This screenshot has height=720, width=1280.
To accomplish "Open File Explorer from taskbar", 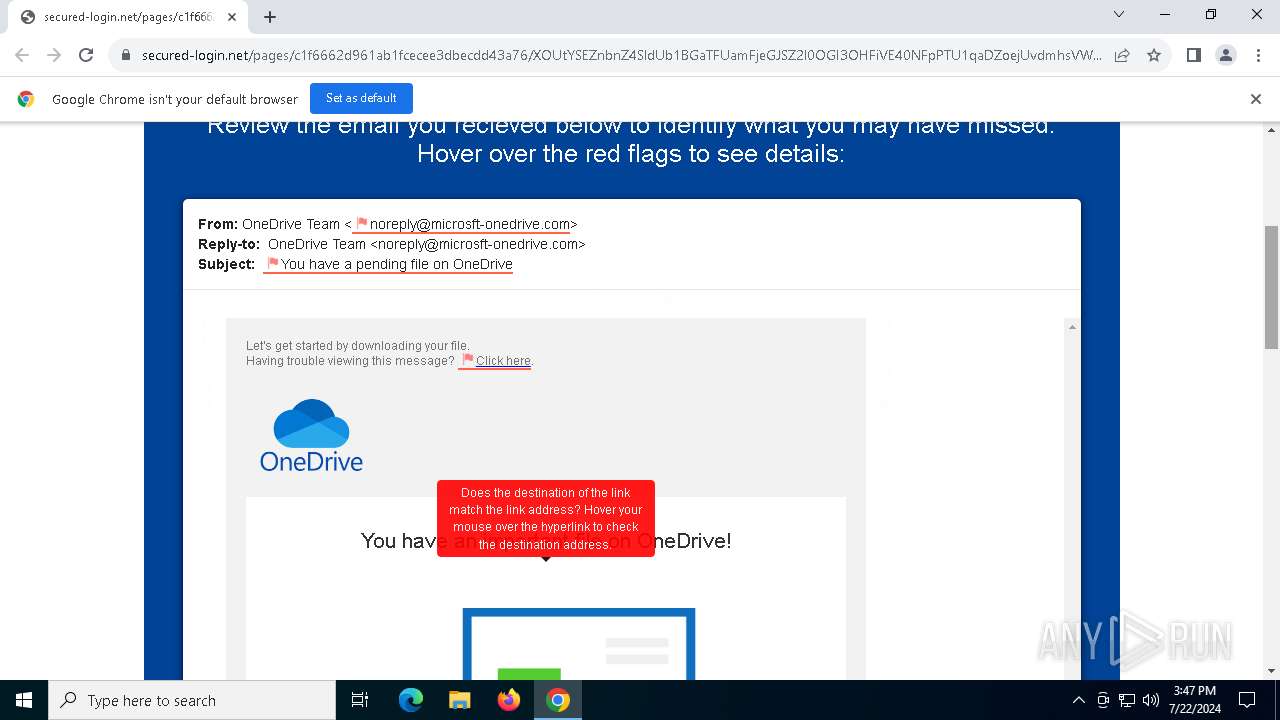I will point(459,700).
